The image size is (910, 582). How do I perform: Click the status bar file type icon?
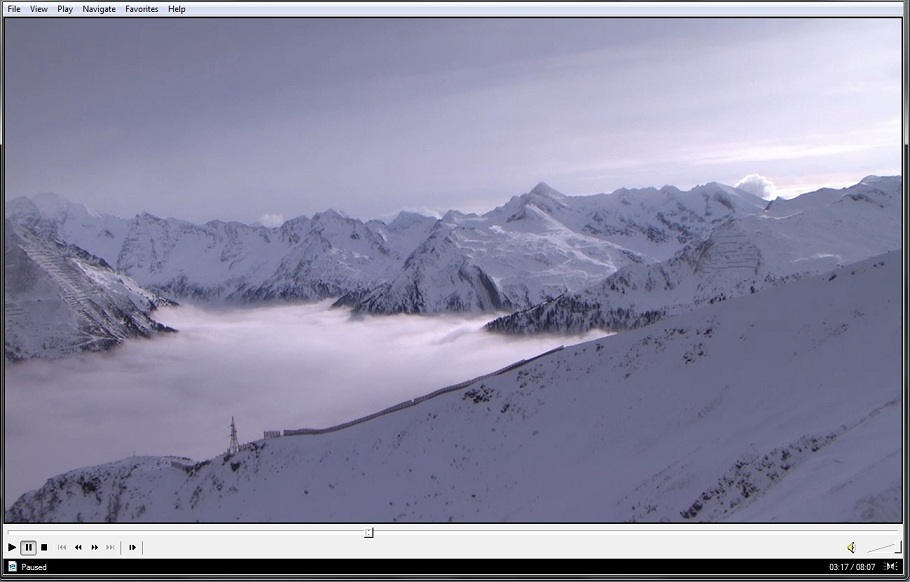[12, 567]
